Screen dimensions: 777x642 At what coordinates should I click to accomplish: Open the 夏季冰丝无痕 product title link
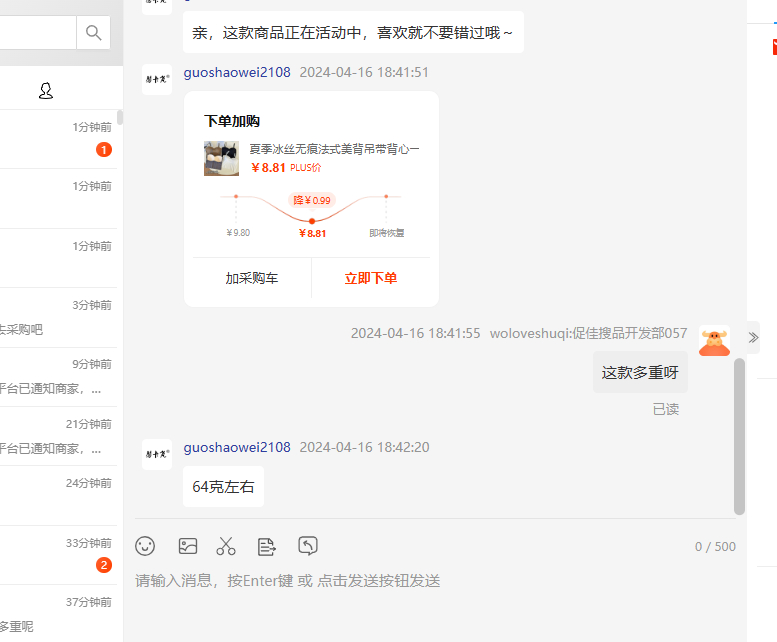[x=334, y=149]
